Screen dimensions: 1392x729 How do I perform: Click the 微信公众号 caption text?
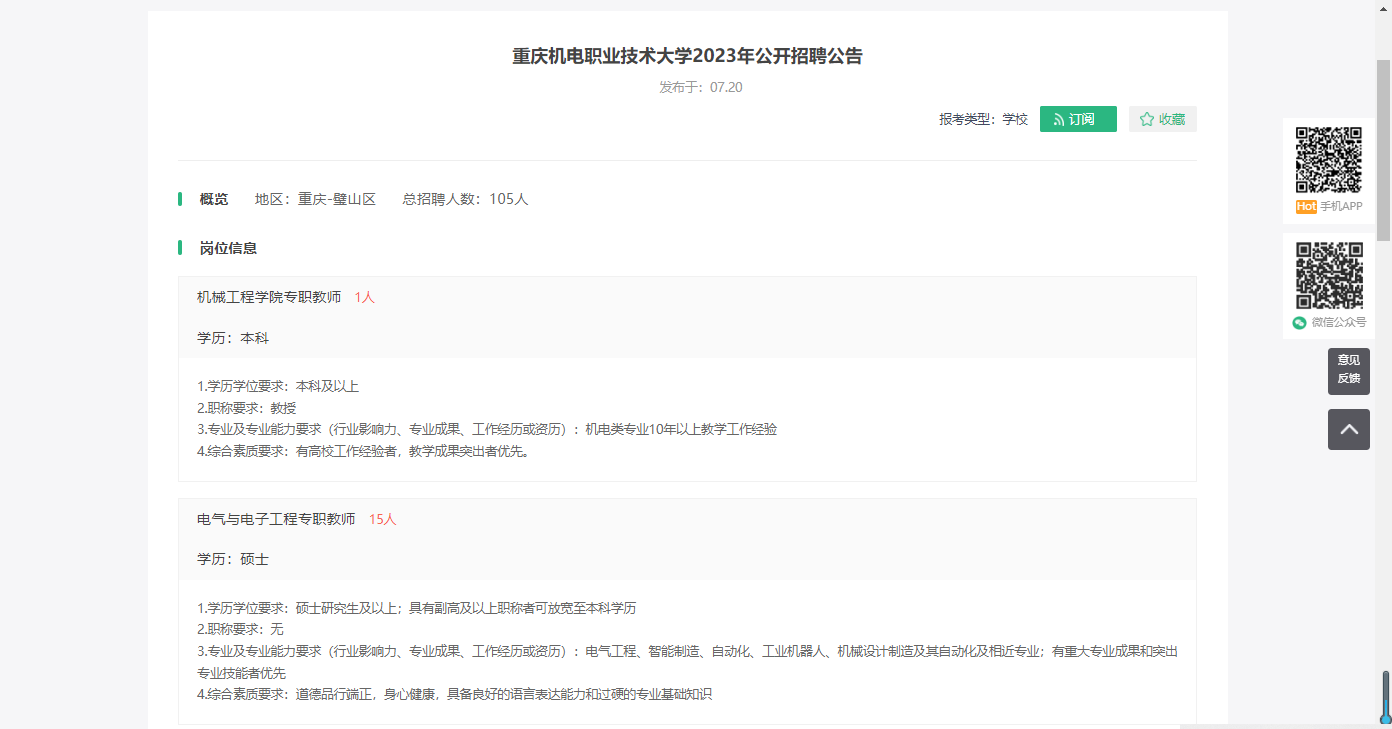pos(1338,322)
